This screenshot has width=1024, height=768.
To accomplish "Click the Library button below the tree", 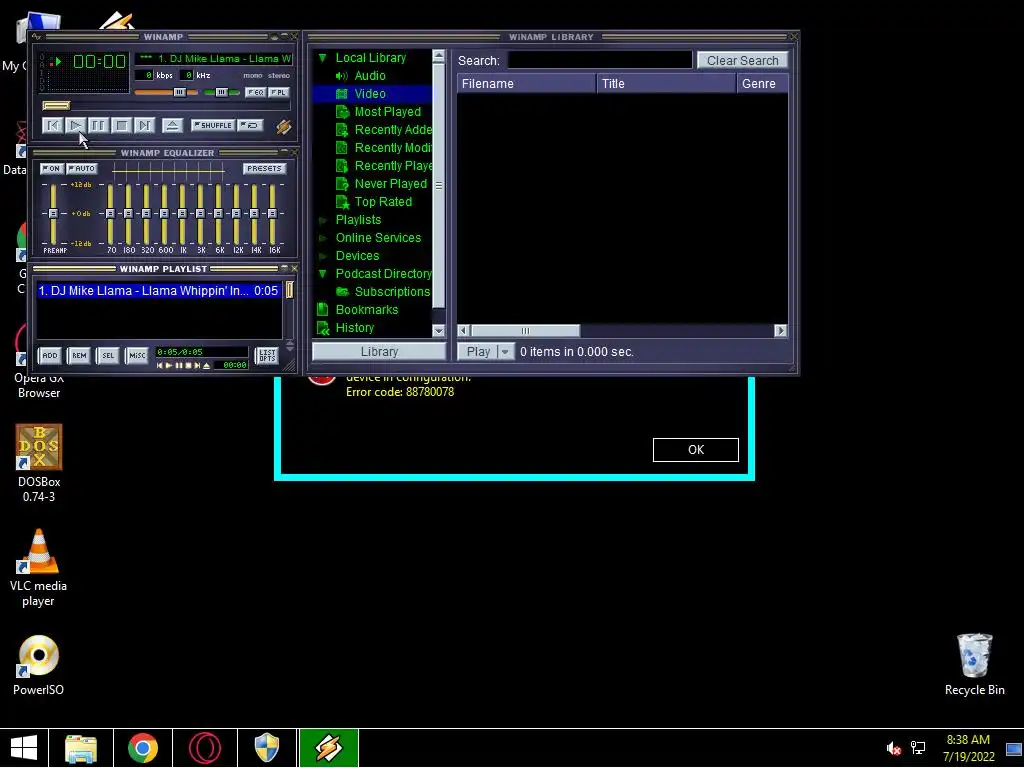I will pos(379,351).
